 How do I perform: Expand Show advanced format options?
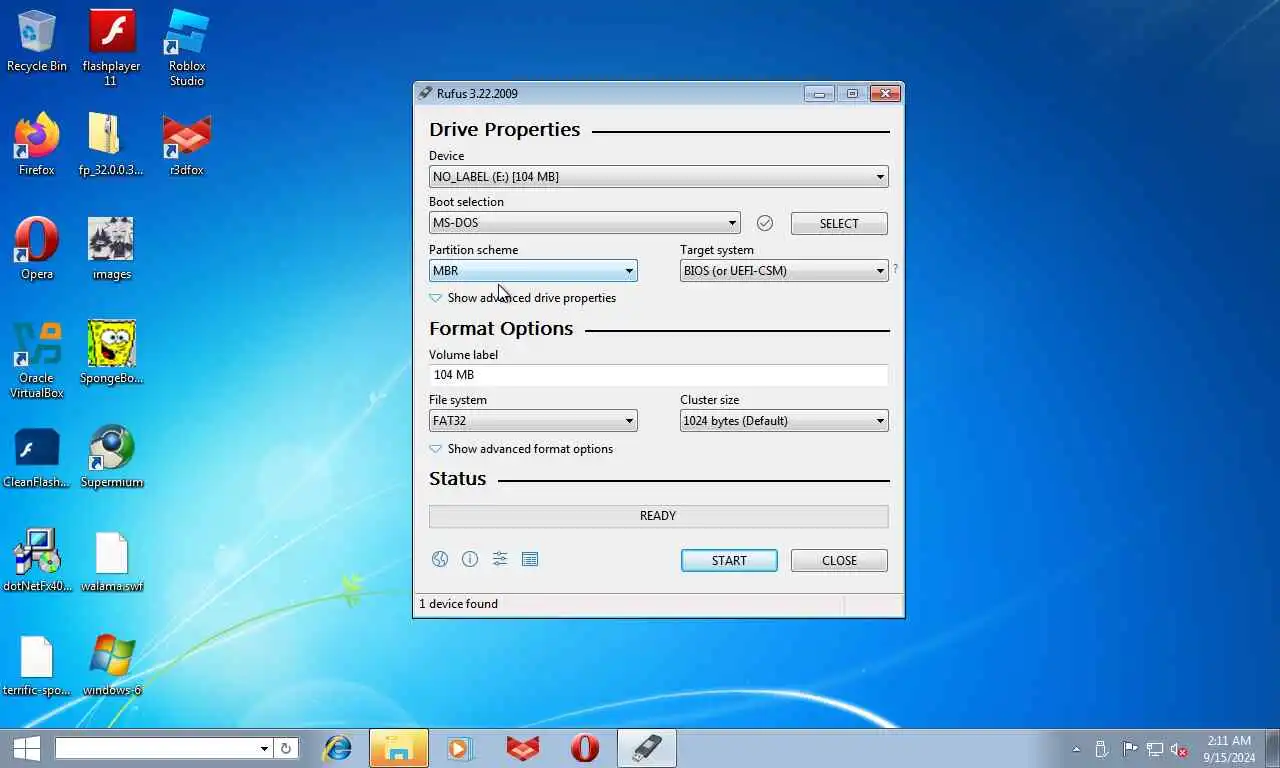pos(521,449)
